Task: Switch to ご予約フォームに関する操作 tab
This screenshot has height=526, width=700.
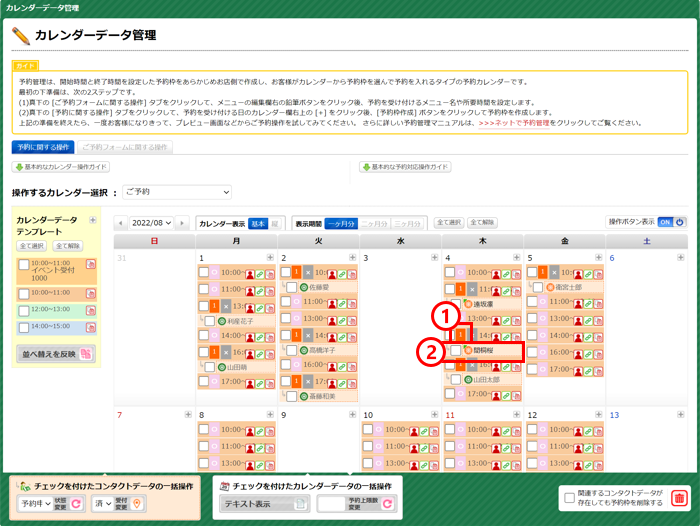Action: (x=125, y=147)
